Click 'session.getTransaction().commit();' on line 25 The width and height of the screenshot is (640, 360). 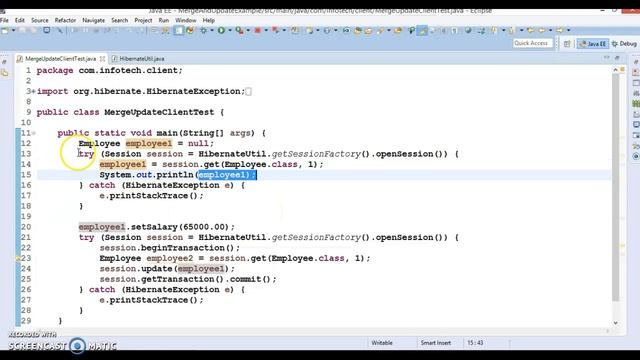188,279
